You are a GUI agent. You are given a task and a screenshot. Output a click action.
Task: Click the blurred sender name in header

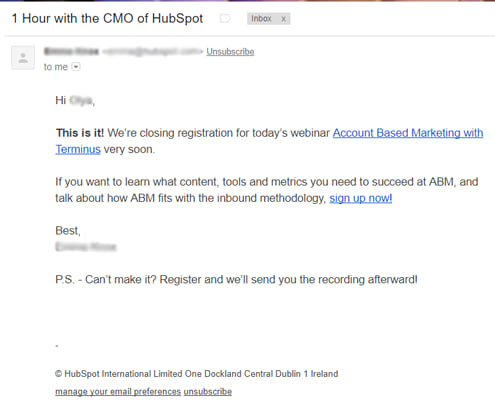(x=71, y=51)
